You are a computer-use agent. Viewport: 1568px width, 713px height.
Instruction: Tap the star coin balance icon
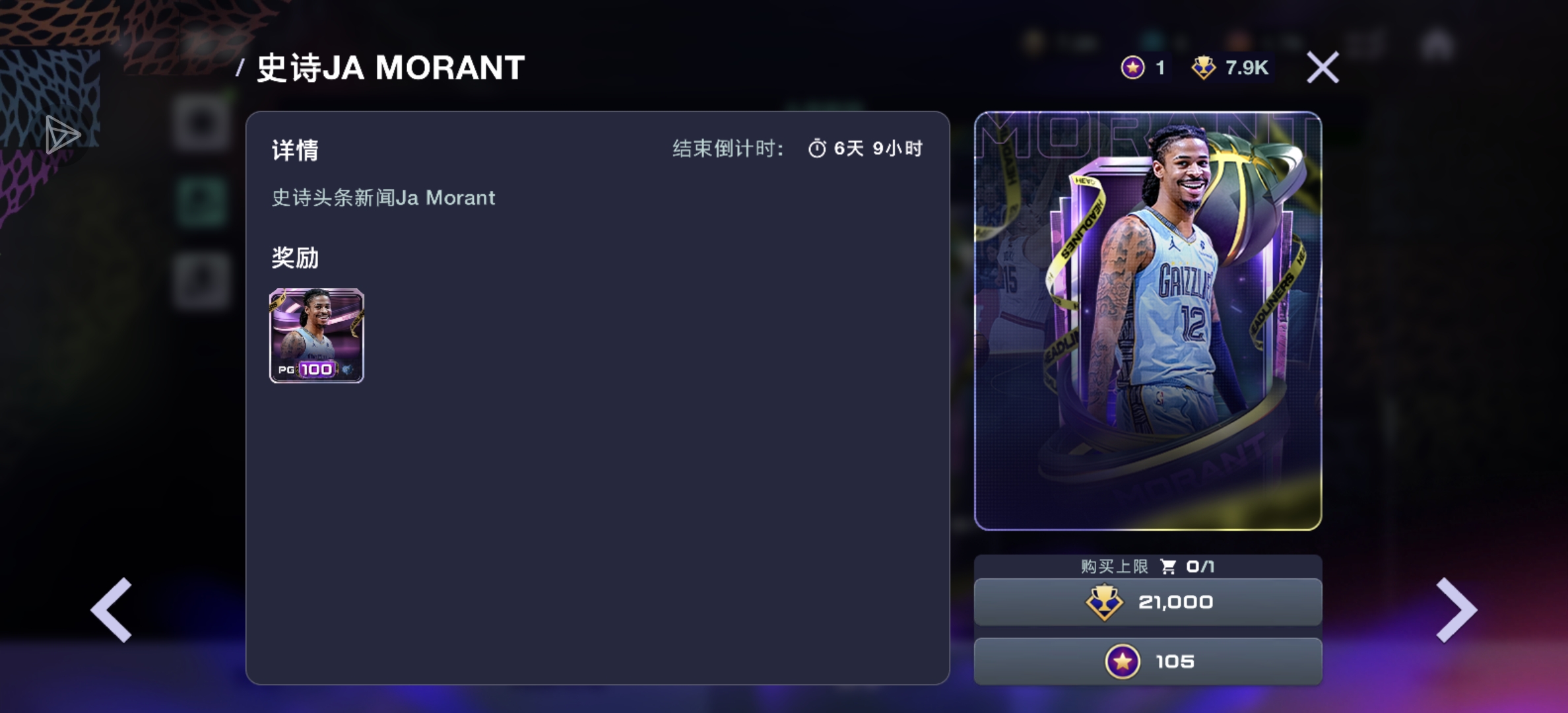click(x=1132, y=67)
